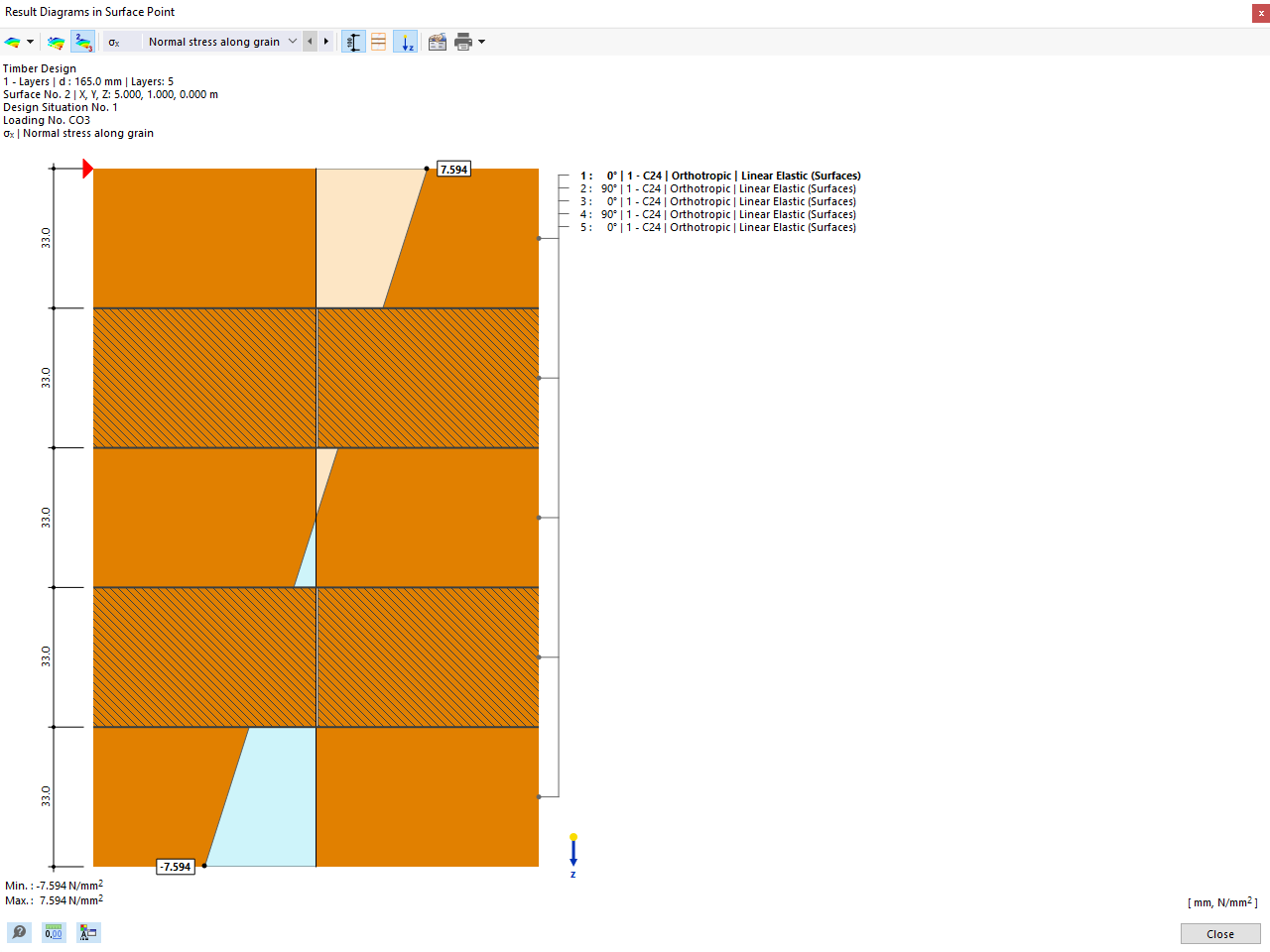Open help about result diagrams
Screen dimensions: 1270x952
[x=18, y=932]
